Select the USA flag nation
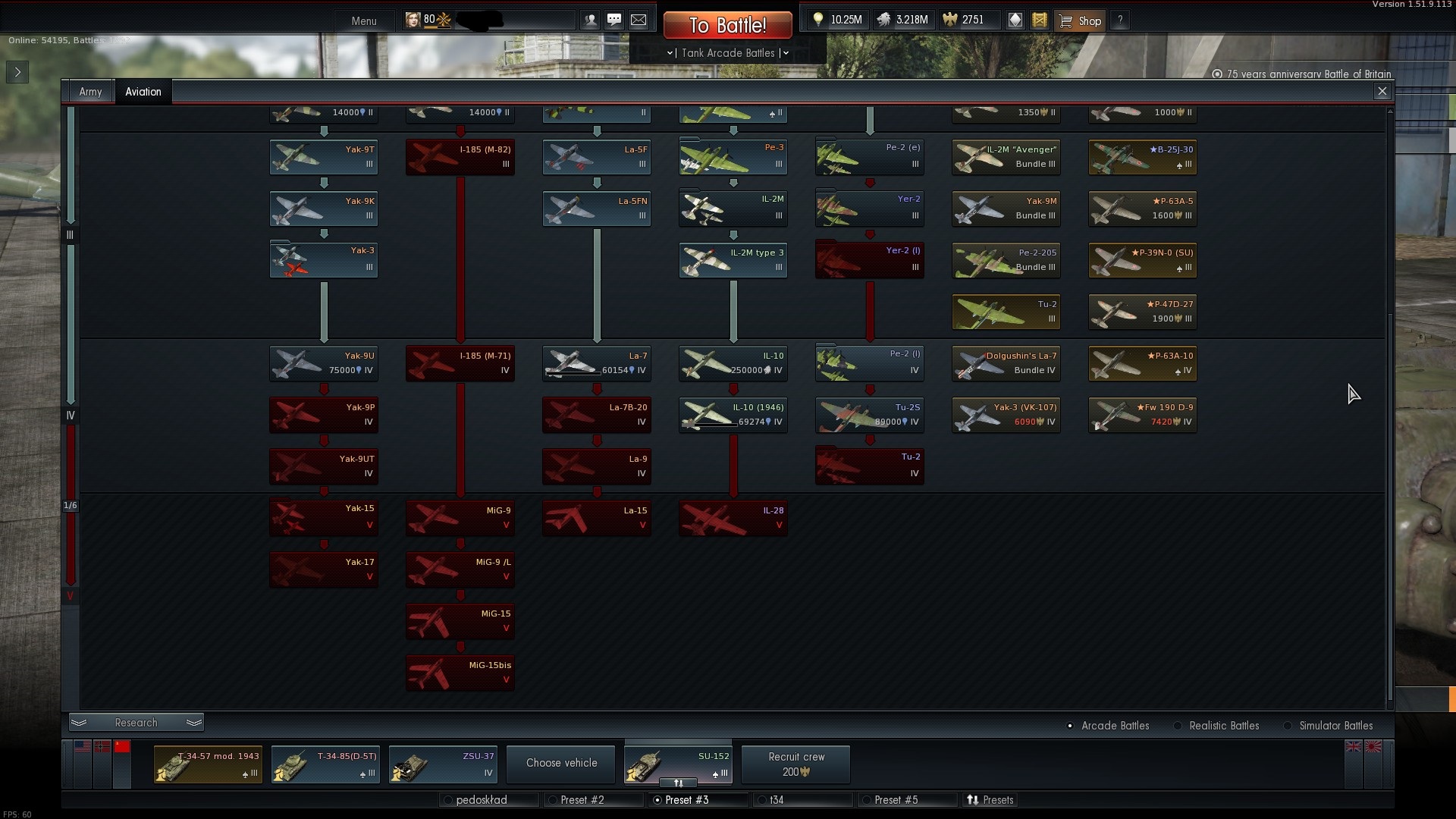Screen dimensions: 1456x819 click(x=83, y=747)
